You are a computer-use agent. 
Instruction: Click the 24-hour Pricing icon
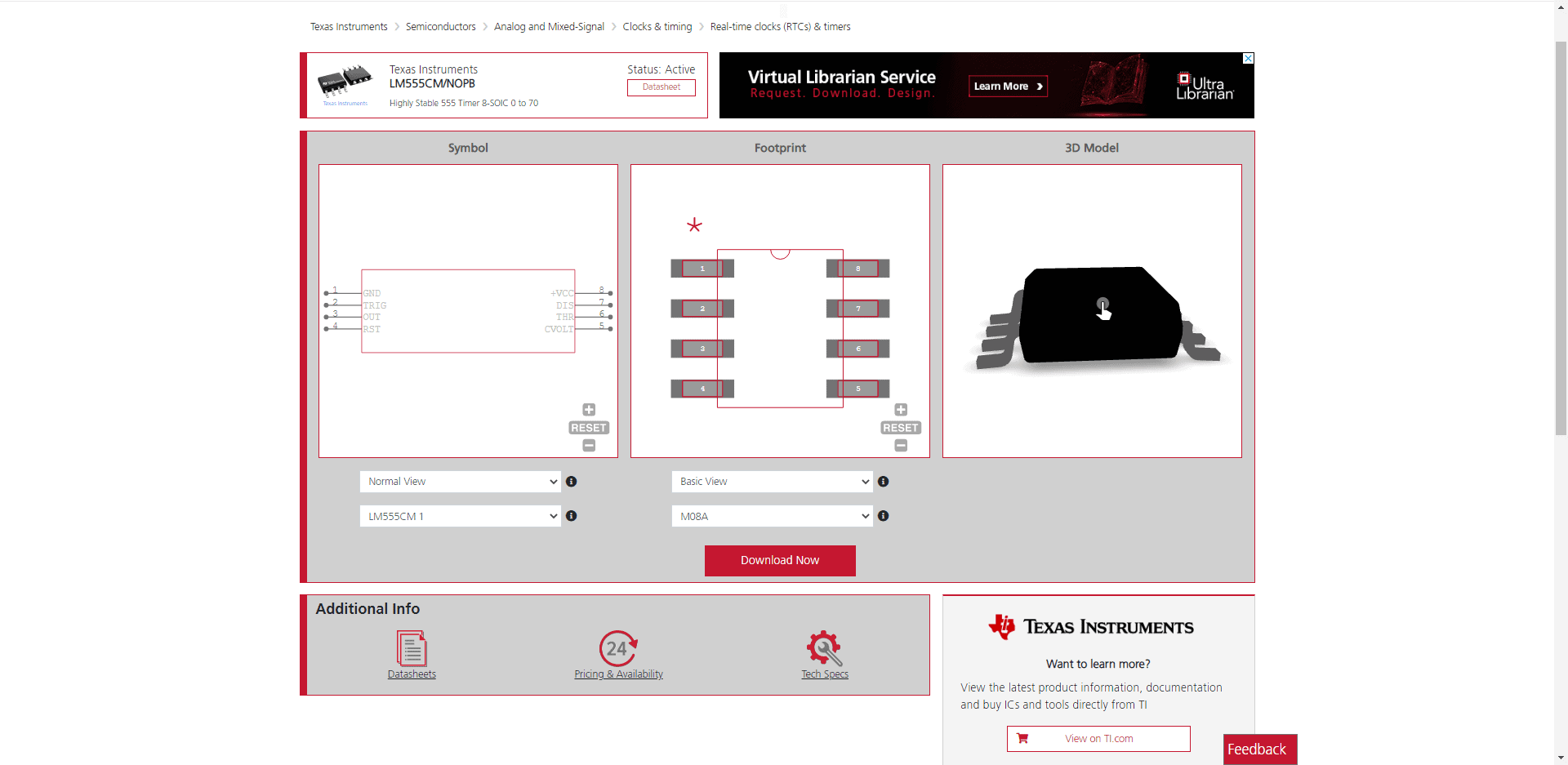coord(618,648)
